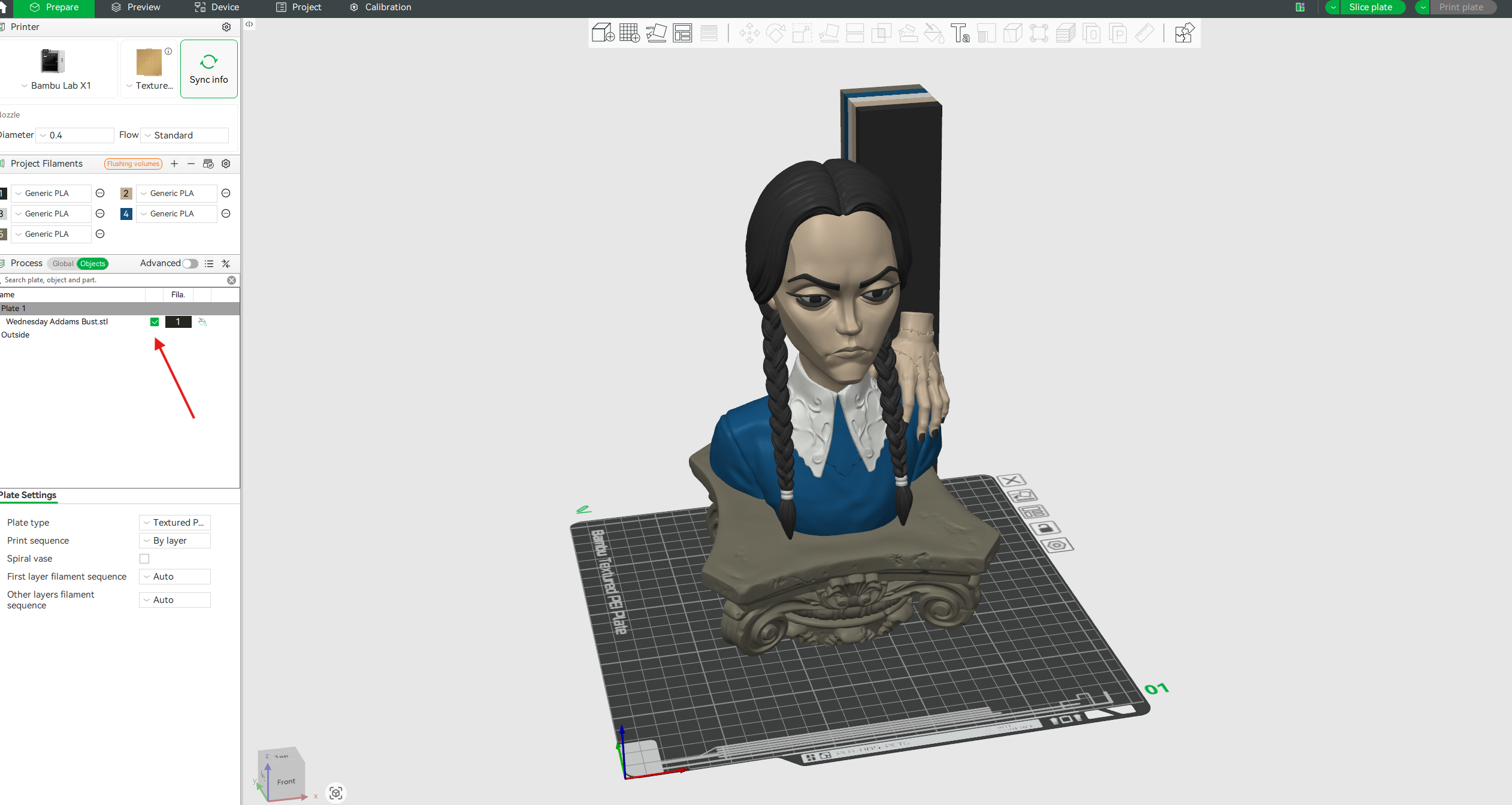Image resolution: width=1512 pixels, height=805 pixels.
Task: Click the Auto orient toolbar icon
Action: pyautogui.click(x=656, y=32)
